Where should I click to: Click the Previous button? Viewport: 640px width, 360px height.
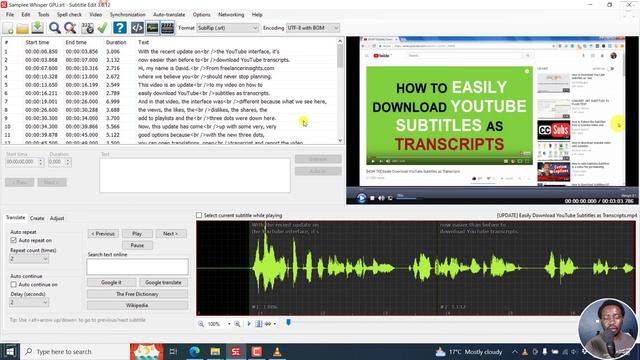pos(103,233)
